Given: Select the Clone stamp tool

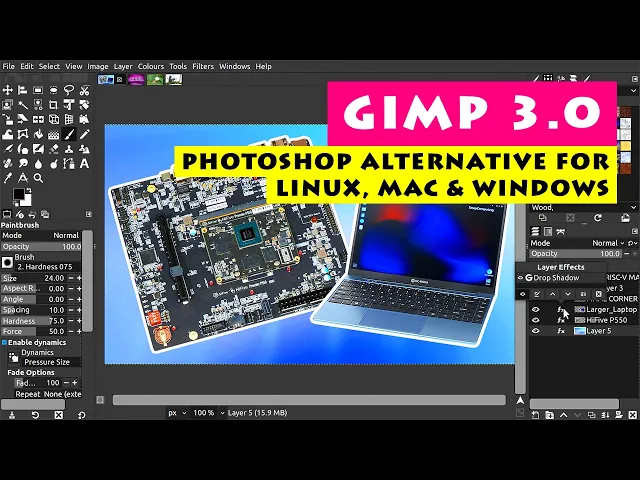Looking at the screenshot, I should pos(69,149).
